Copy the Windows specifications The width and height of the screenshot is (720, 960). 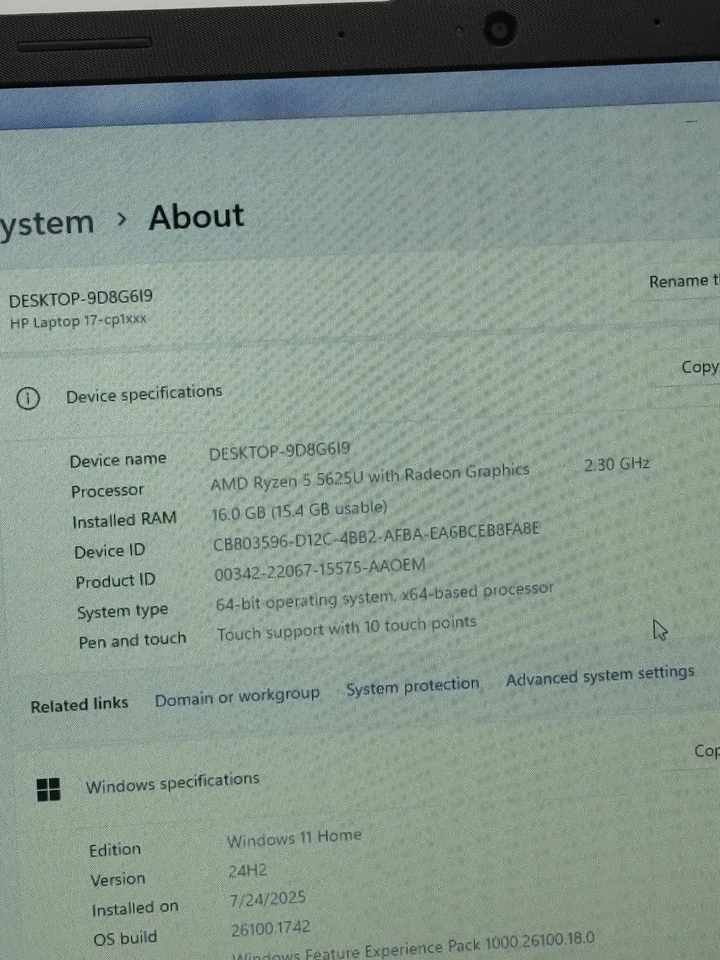click(x=707, y=751)
